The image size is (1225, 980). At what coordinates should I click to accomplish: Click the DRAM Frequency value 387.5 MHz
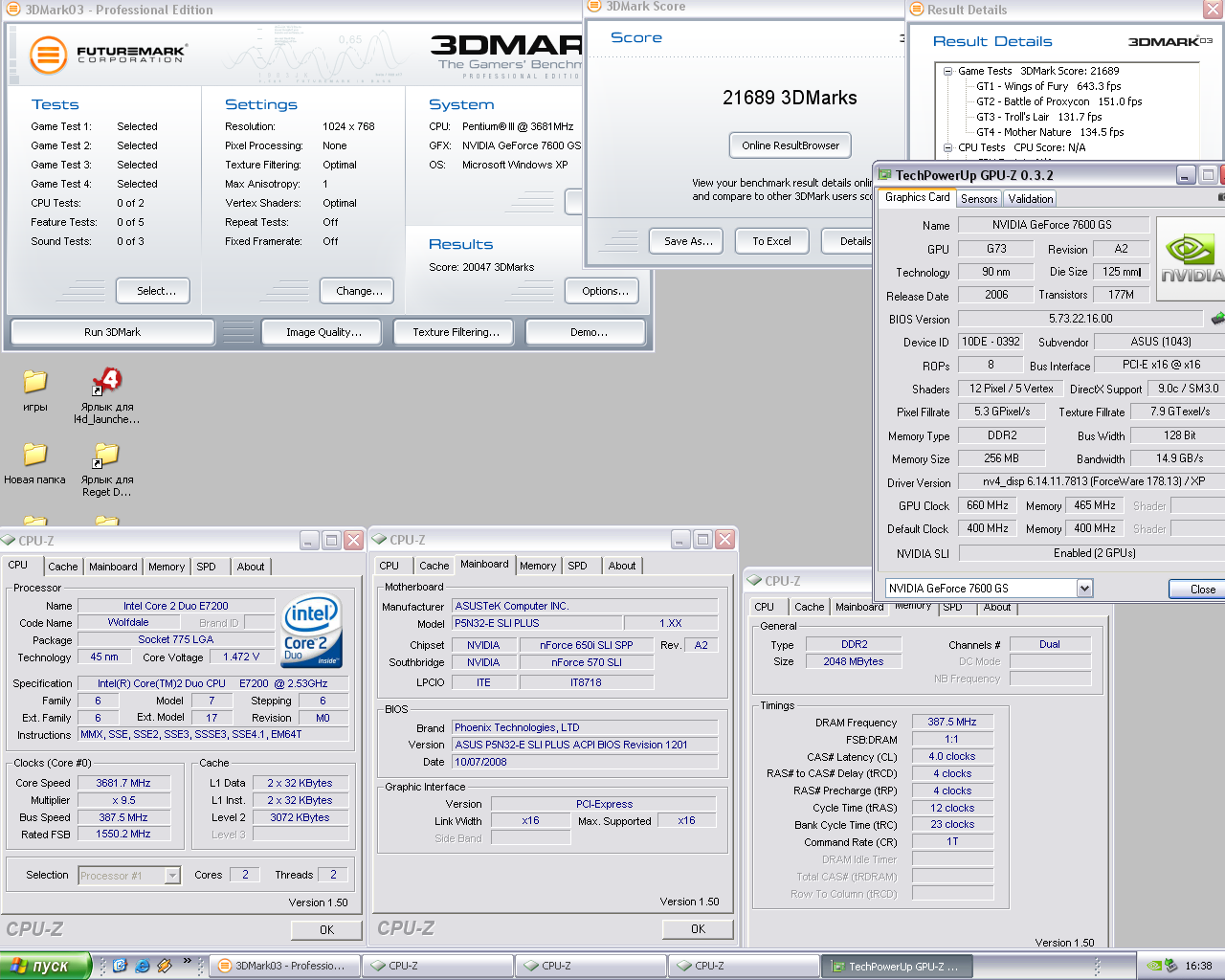pos(952,723)
